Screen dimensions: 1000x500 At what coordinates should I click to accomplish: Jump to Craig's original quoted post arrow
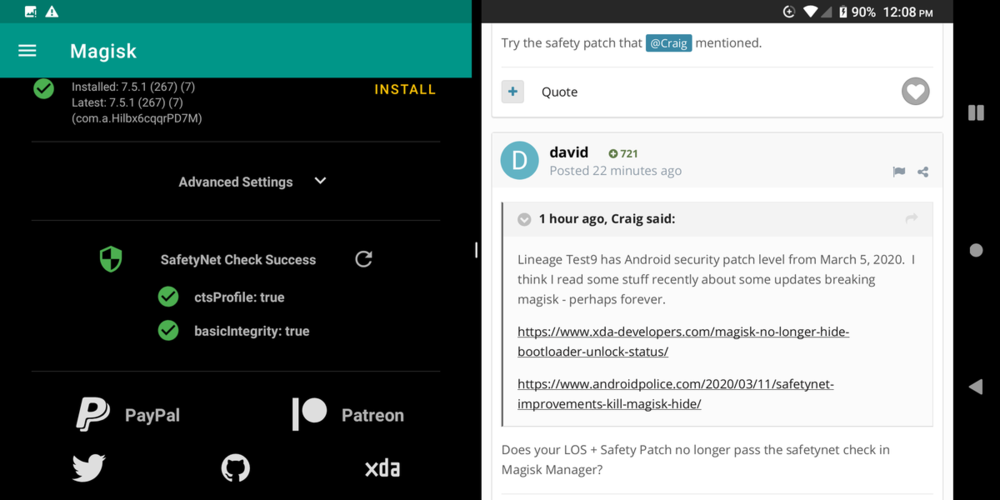click(x=911, y=219)
